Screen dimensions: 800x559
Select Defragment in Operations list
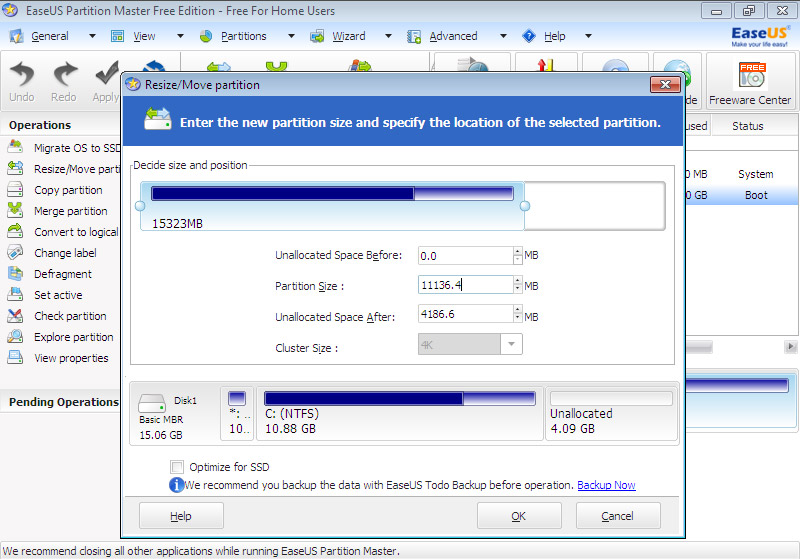63,274
